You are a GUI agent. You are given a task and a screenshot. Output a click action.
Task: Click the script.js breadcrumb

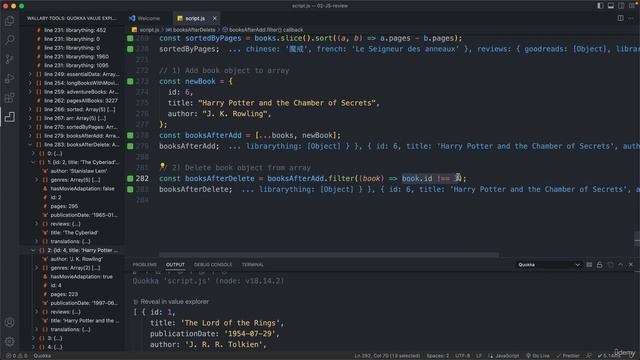point(149,30)
